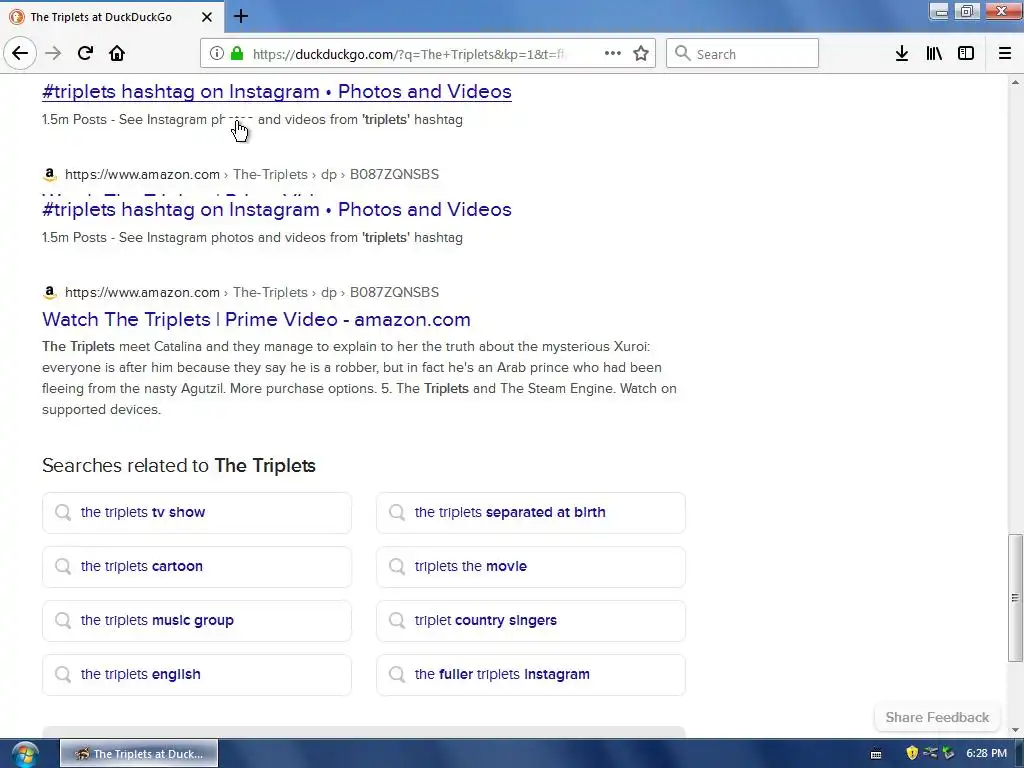Search related: the triplets tv show

click(197, 513)
